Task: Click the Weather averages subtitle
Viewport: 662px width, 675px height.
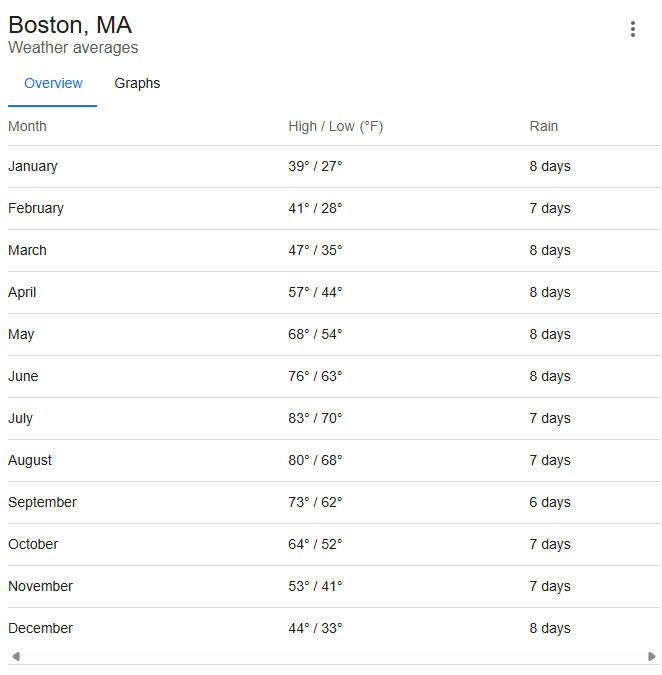Action: click(73, 48)
